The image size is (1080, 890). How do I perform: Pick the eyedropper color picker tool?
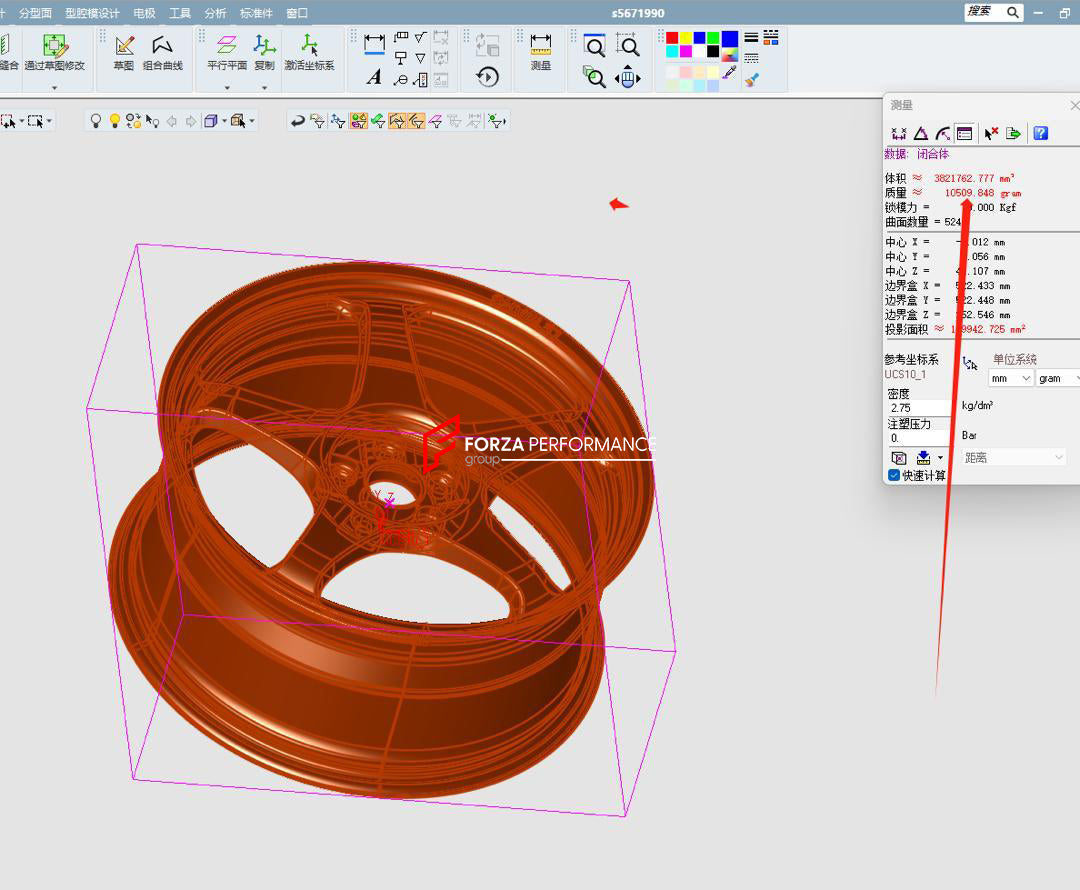pyautogui.click(x=729, y=72)
